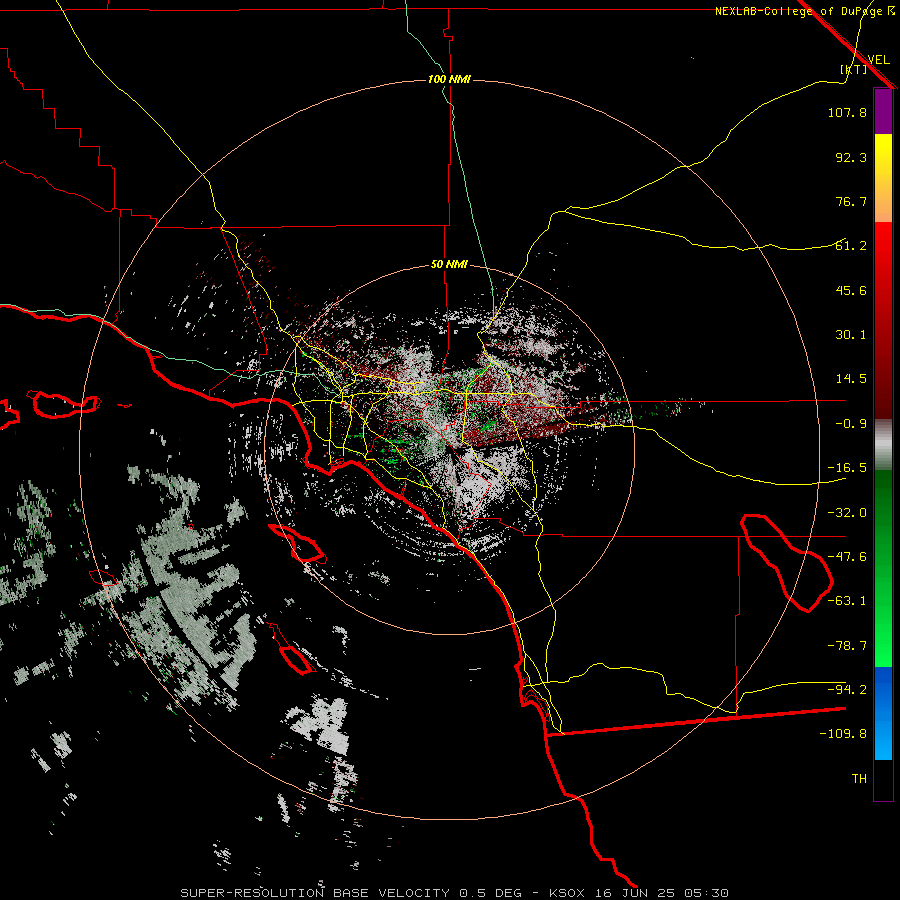
Task: Click the -109.8 velocity scale value
Action: (843, 734)
